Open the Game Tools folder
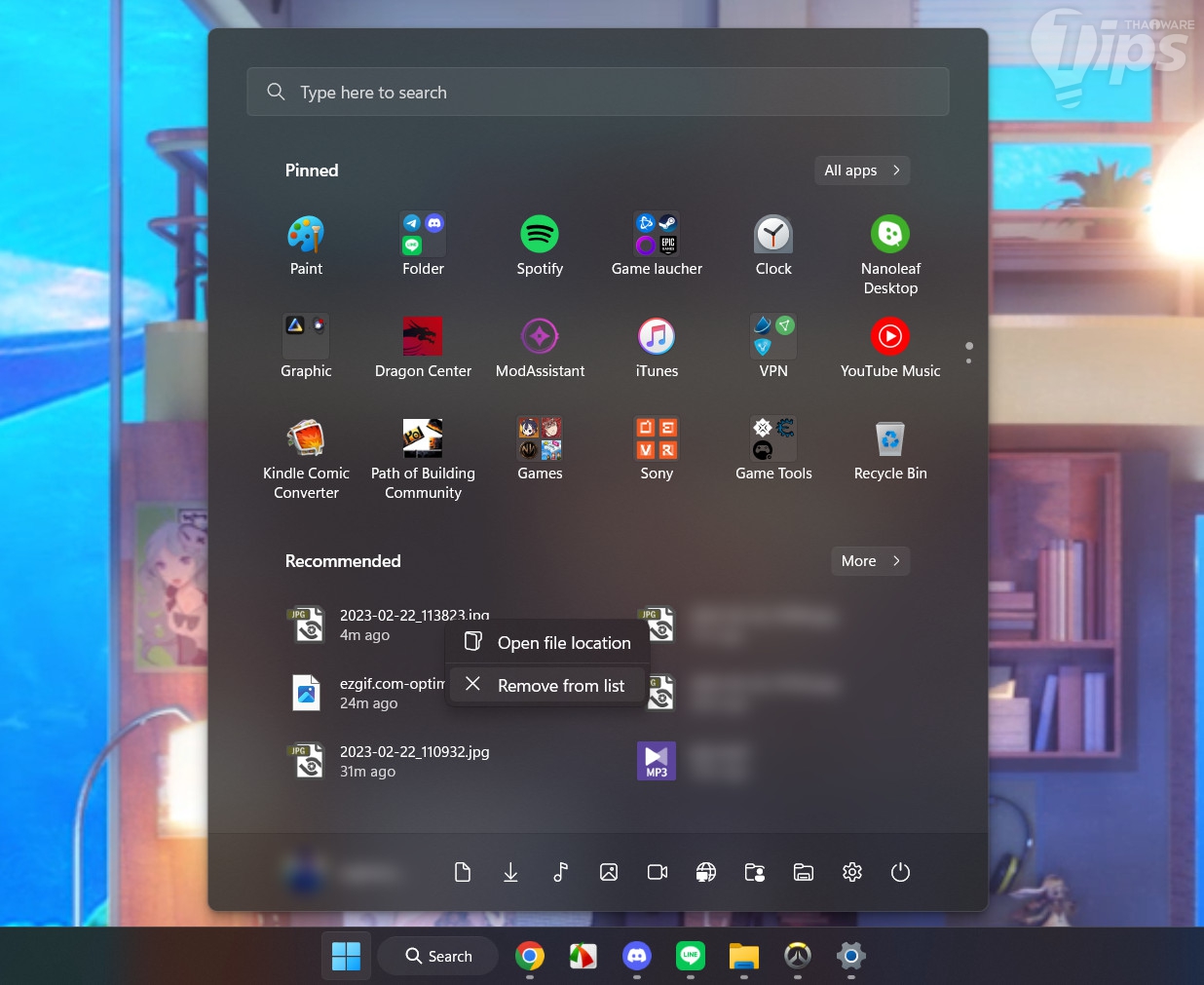The height and width of the screenshot is (985, 1204). (x=773, y=450)
